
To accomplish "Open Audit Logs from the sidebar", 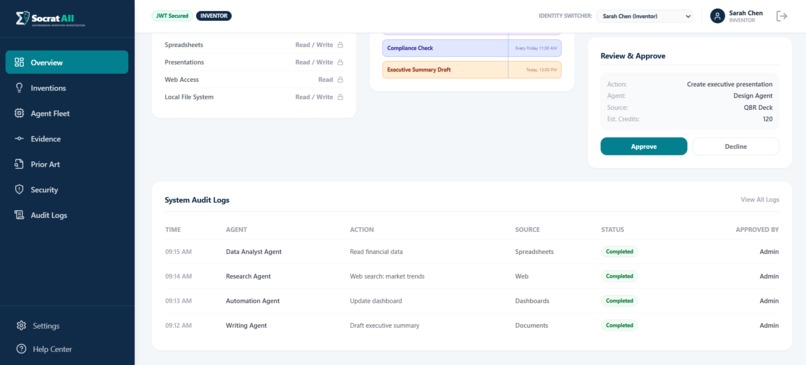I will (67, 215).
